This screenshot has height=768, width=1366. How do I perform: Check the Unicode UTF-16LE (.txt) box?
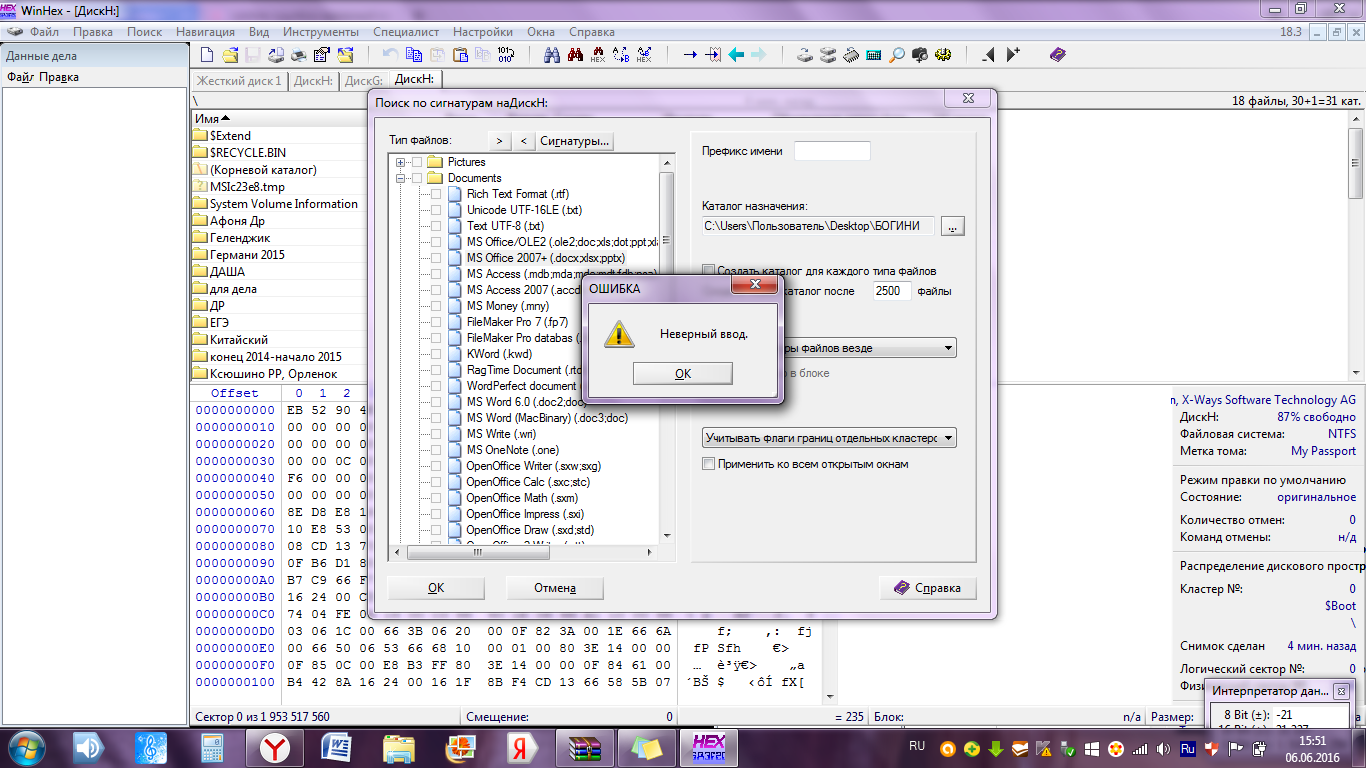click(x=435, y=210)
